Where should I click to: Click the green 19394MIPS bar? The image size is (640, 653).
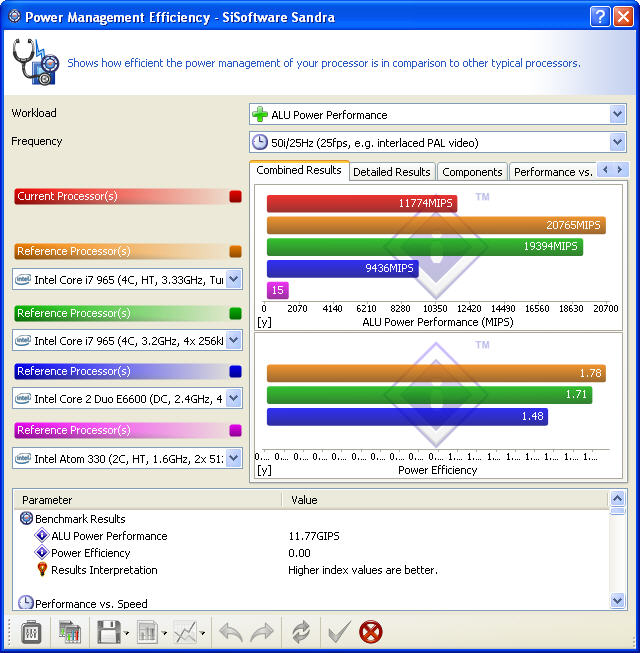[x=425, y=247]
